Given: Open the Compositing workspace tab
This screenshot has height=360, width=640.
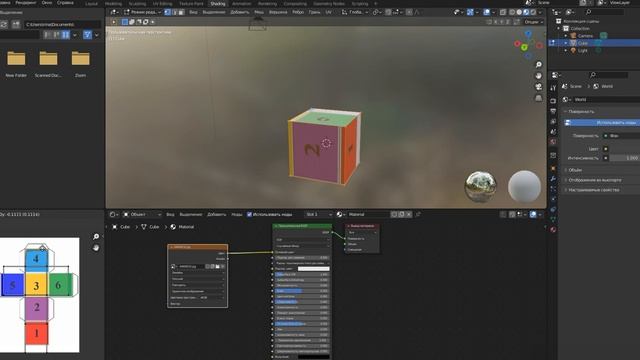Looking at the screenshot, I should (x=295, y=4).
